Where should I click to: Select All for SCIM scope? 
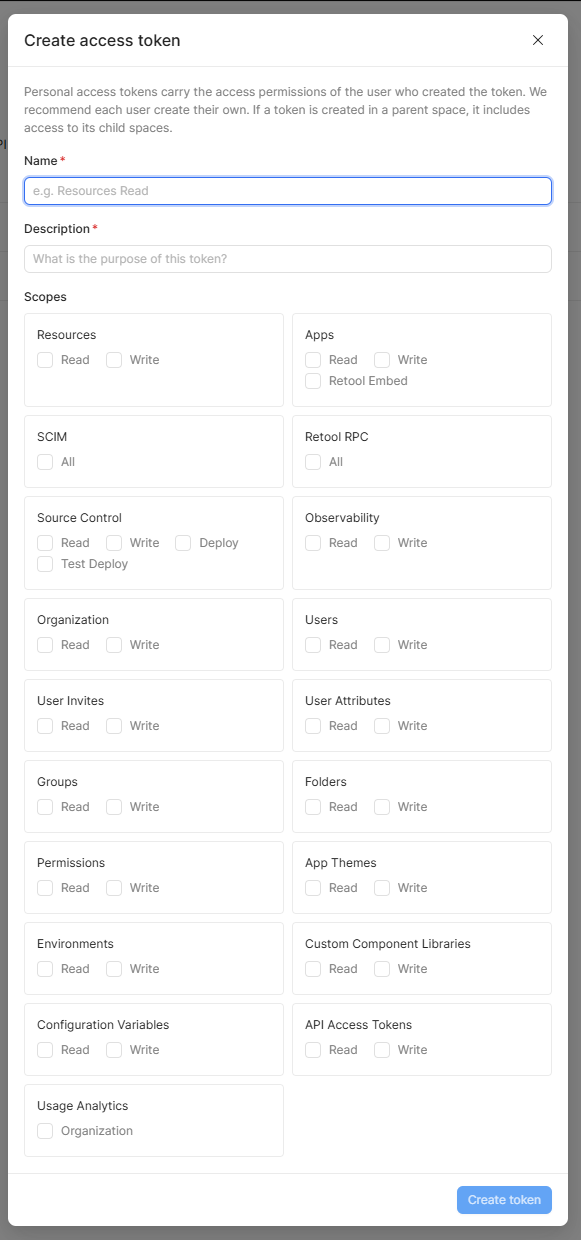[45, 462]
